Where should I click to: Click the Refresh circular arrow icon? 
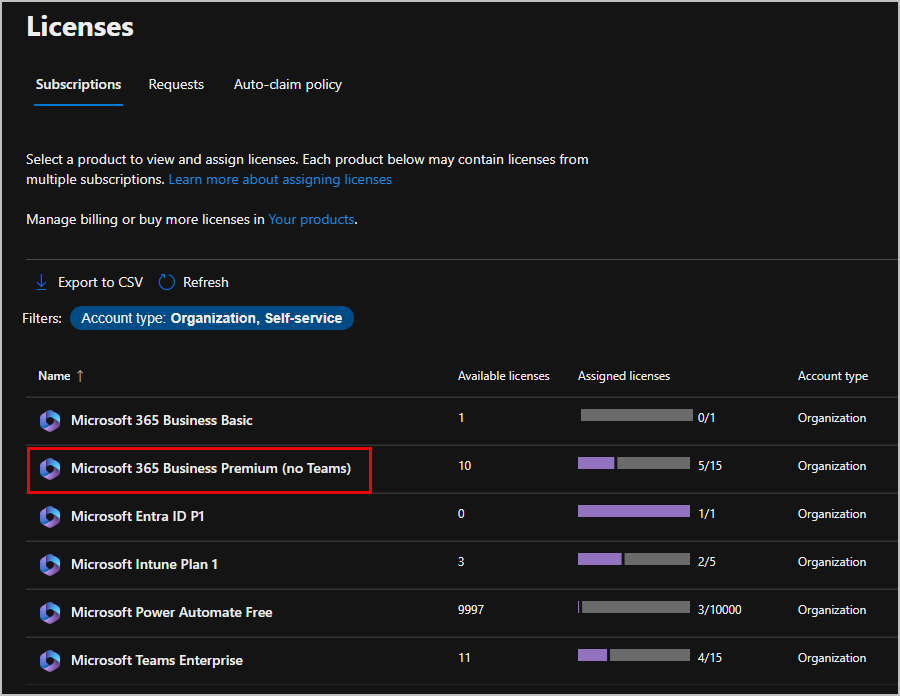pos(167,282)
